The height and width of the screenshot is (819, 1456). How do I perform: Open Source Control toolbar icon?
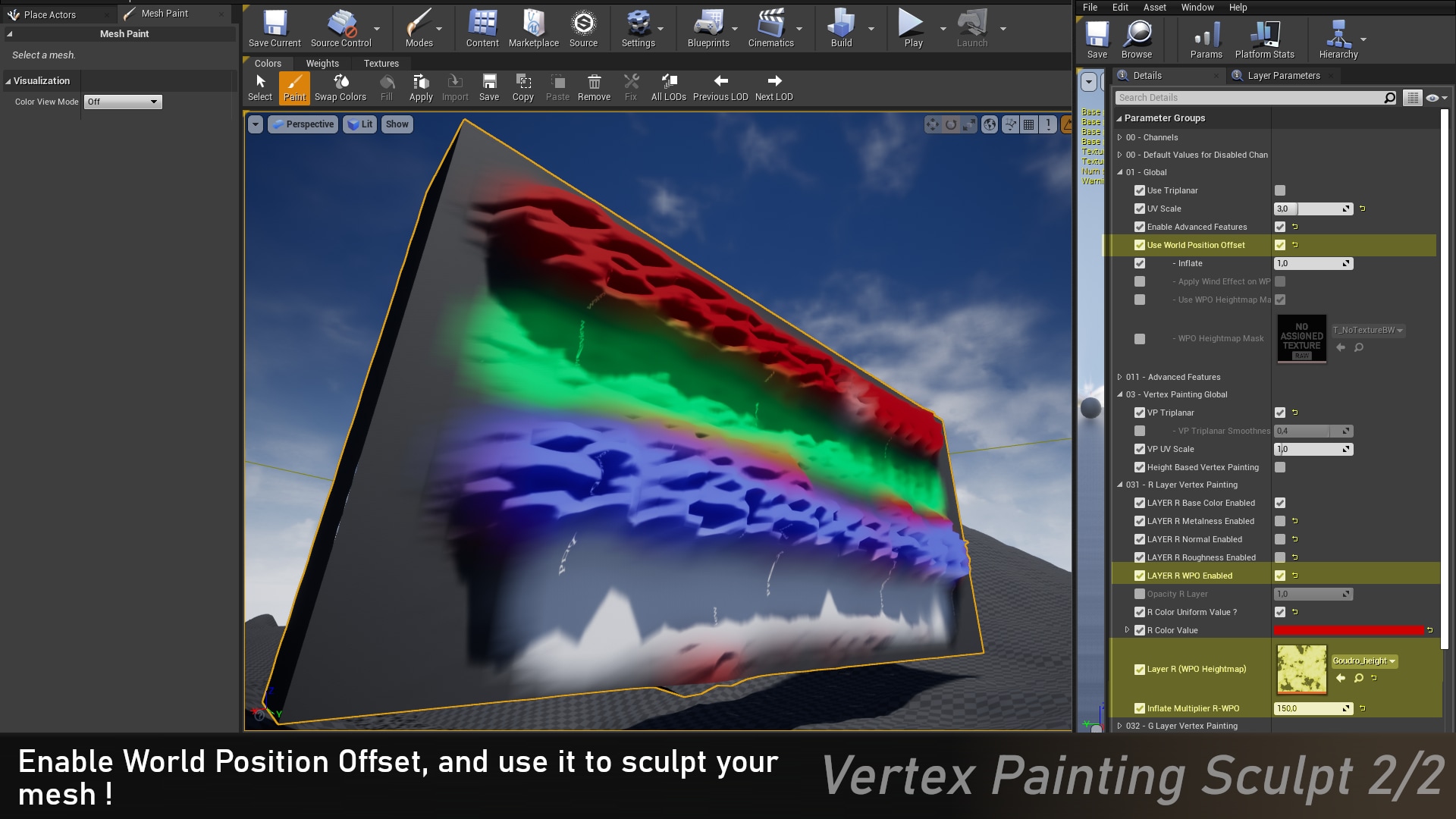click(x=341, y=29)
